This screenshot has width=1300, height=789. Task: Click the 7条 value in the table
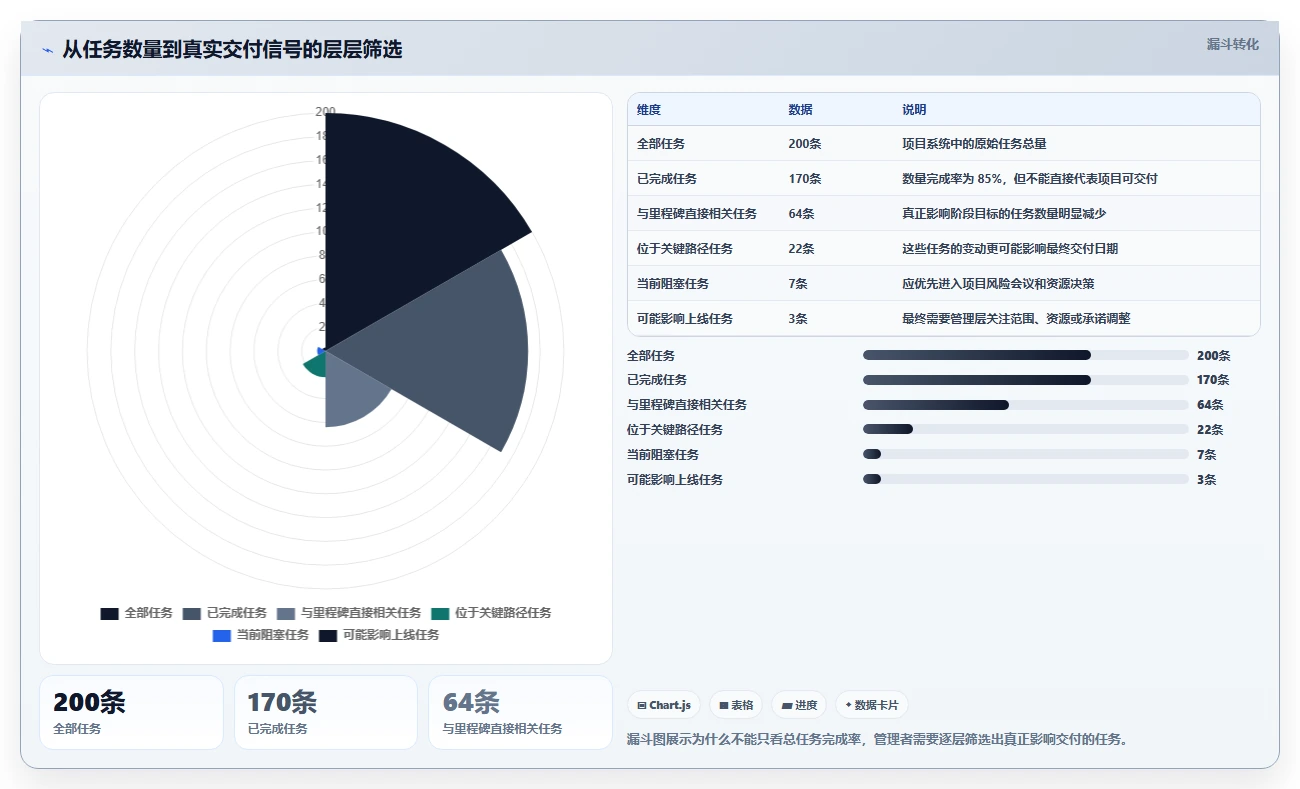click(x=798, y=284)
